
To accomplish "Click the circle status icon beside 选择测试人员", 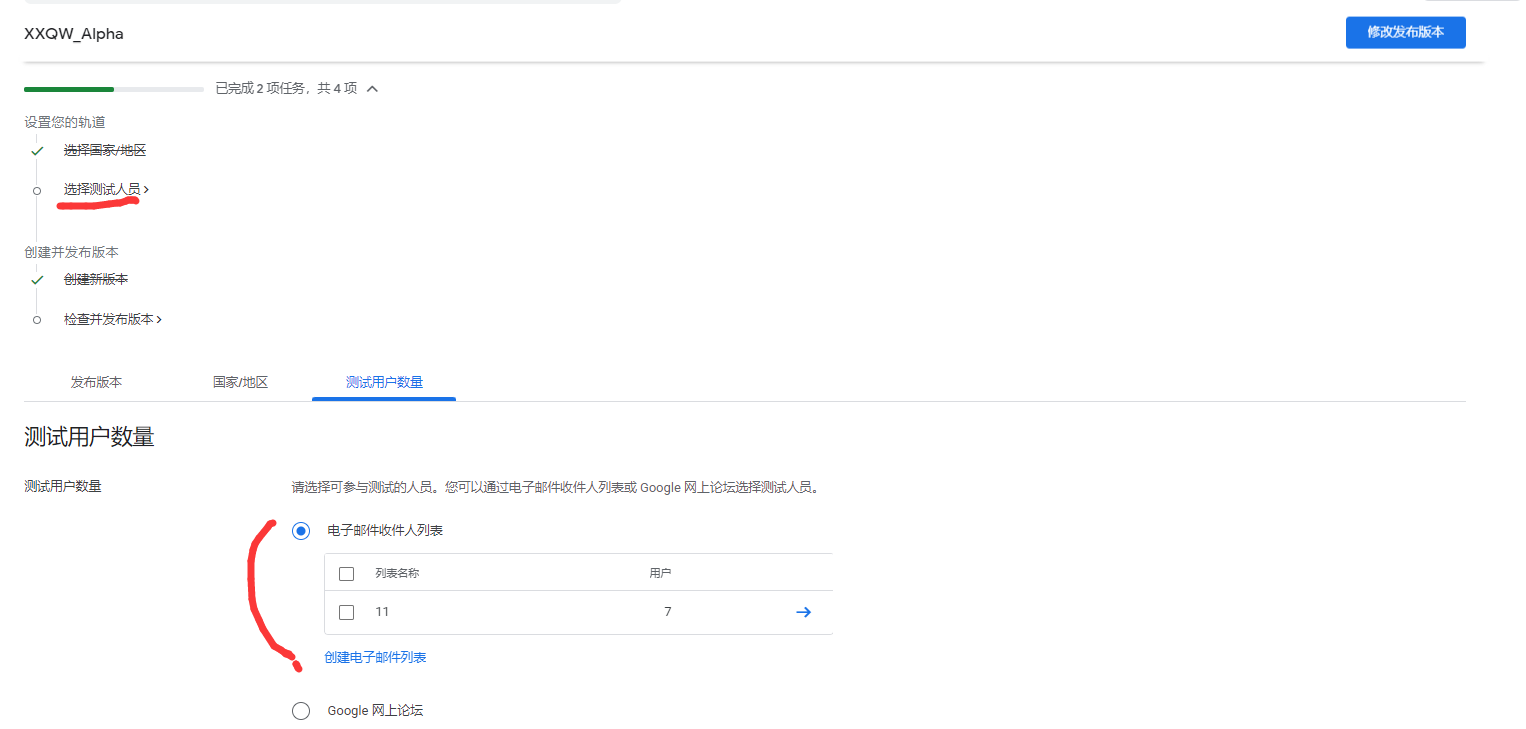I will (x=37, y=189).
